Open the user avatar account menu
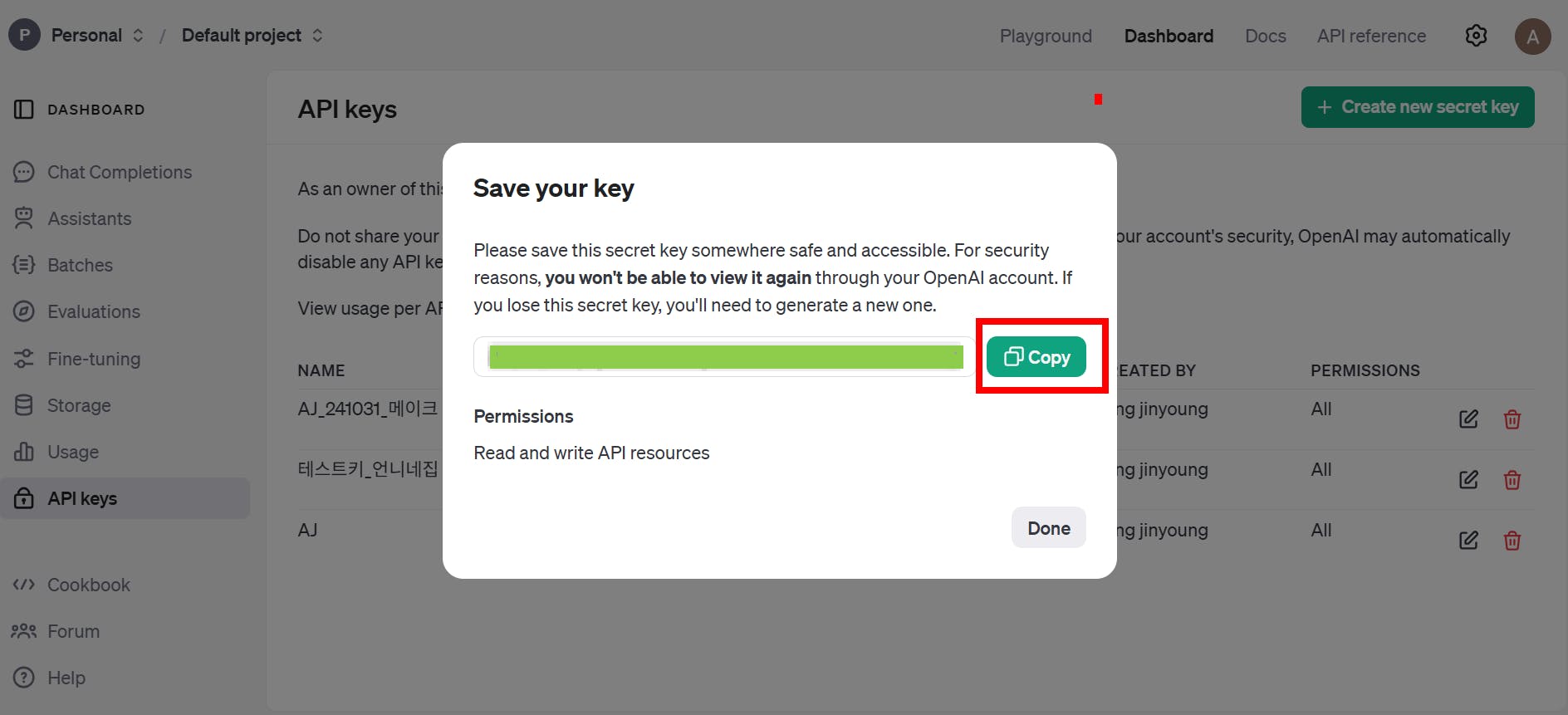The height and width of the screenshot is (715, 1568). pos(1532,37)
